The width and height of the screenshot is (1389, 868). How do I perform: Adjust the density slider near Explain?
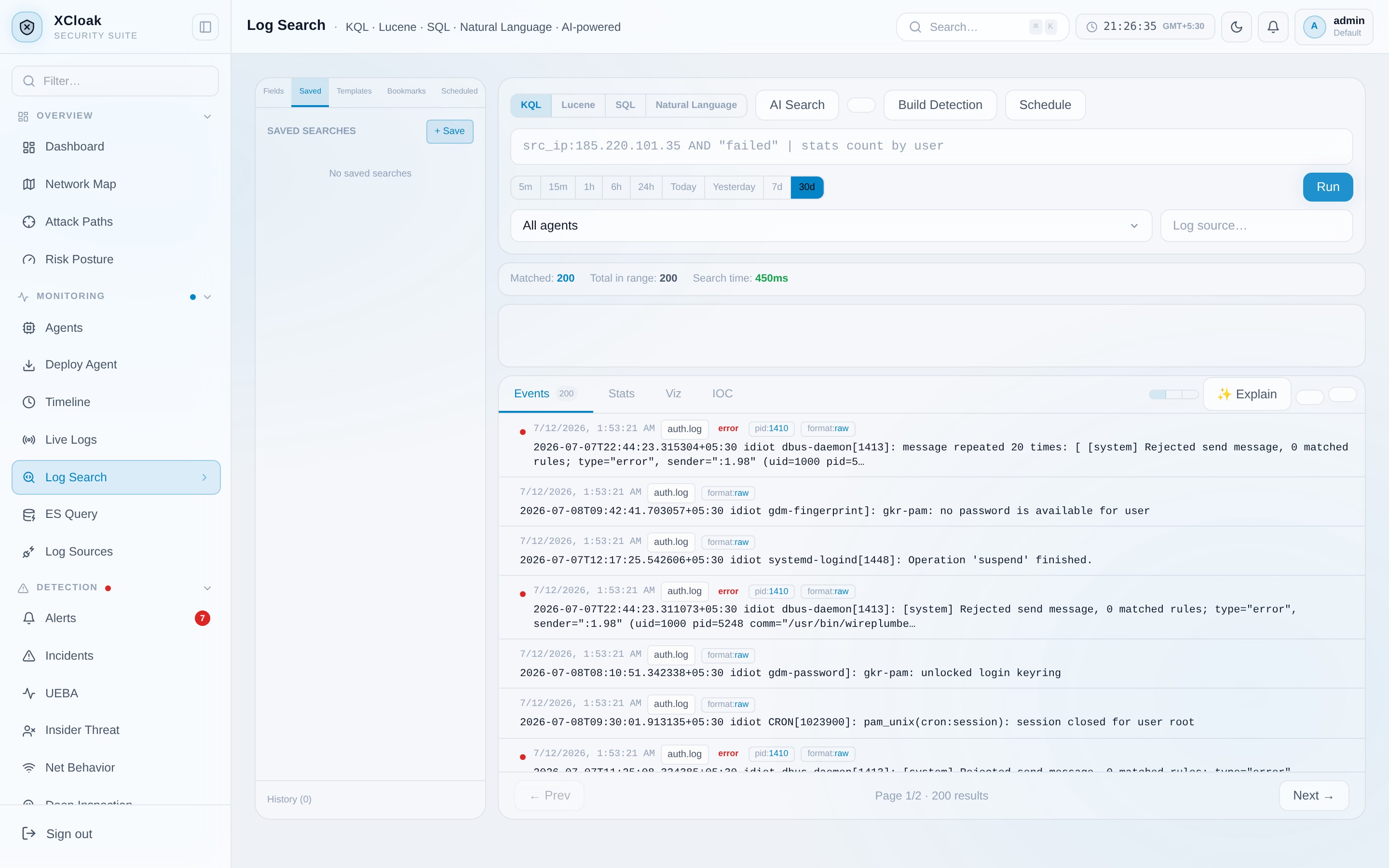pos(1173,394)
